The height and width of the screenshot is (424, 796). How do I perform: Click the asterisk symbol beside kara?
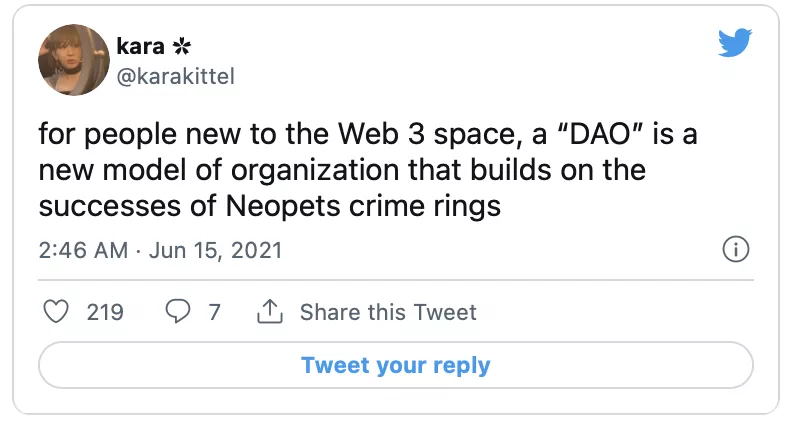182,47
